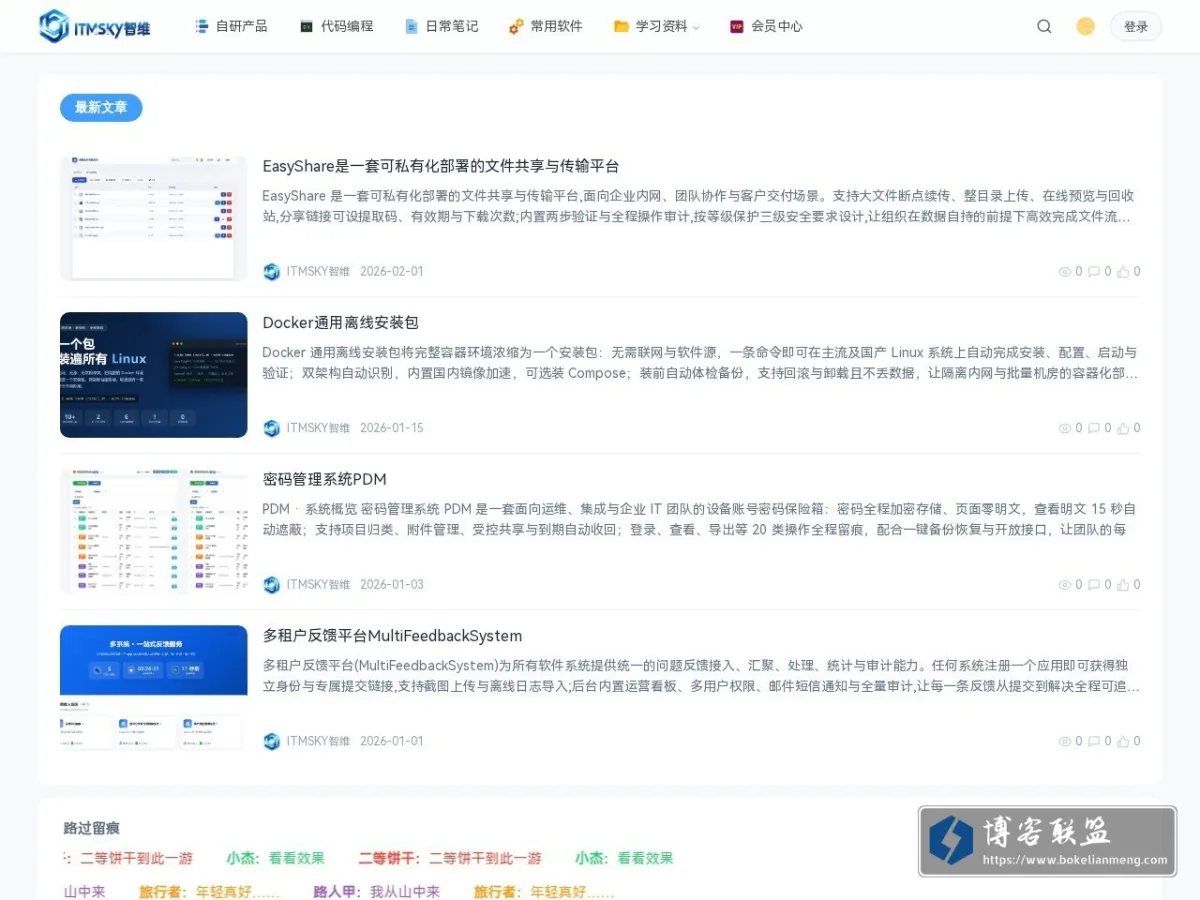The height and width of the screenshot is (900, 1200).
Task: Click the 代码编程 terminal icon
Action: [307, 27]
